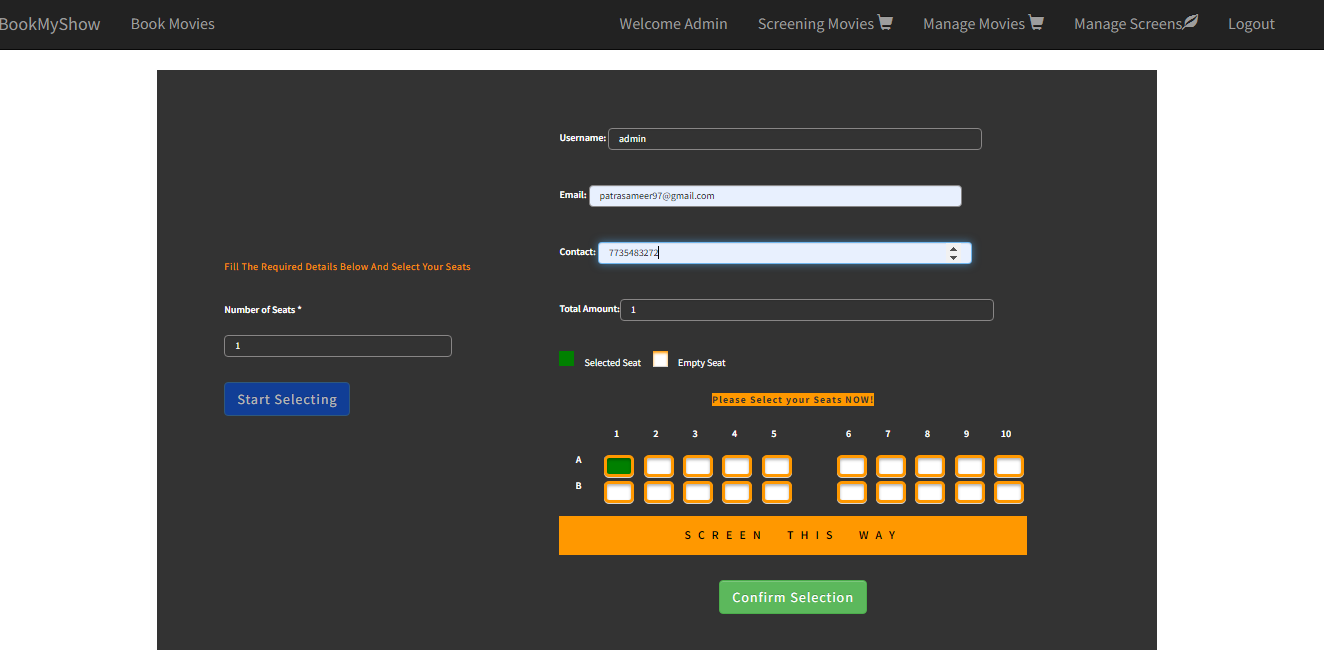The image size is (1324, 650).
Task: Select seat B1 in the seat map
Action: click(618, 492)
